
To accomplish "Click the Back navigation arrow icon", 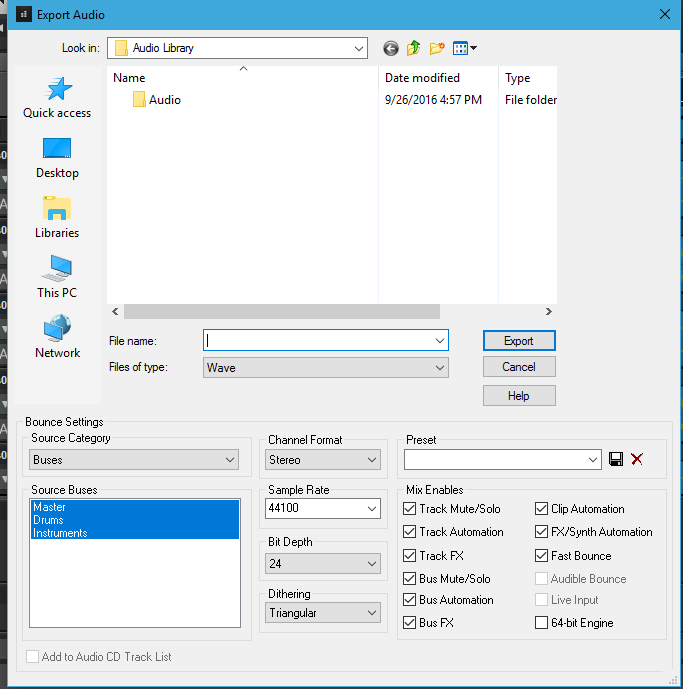I will pos(390,48).
